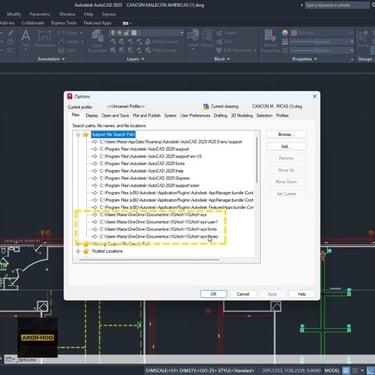Select the AutoCAD 2025\support\en-US path
The image size is (375, 375).
pos(151,156)
